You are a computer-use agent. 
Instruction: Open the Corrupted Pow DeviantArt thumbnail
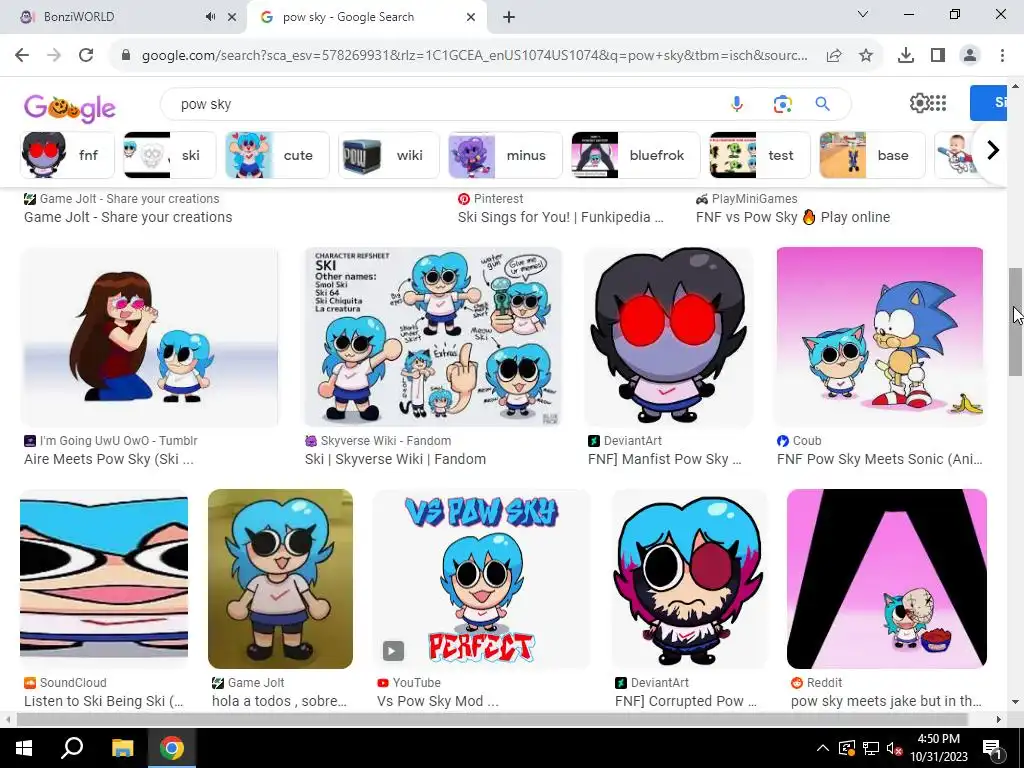(689, 579)
